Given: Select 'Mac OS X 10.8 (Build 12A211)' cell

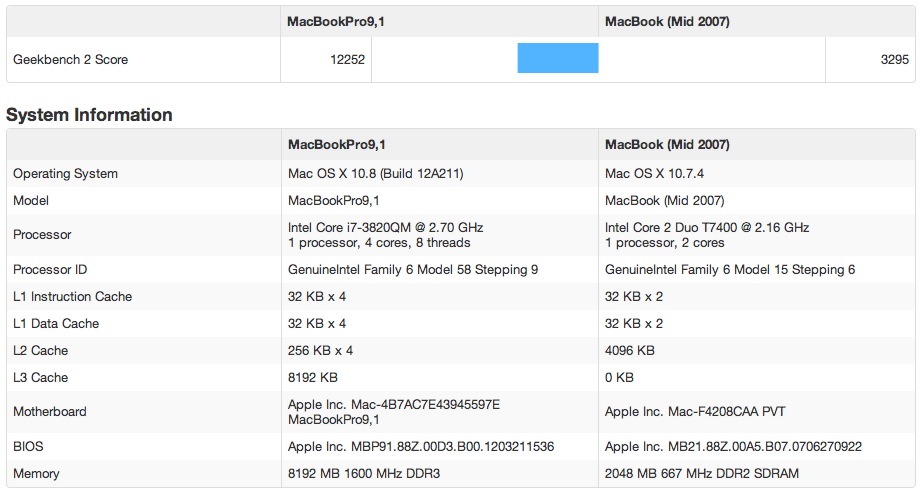Looking at the screenshot, I should [375, 173].
